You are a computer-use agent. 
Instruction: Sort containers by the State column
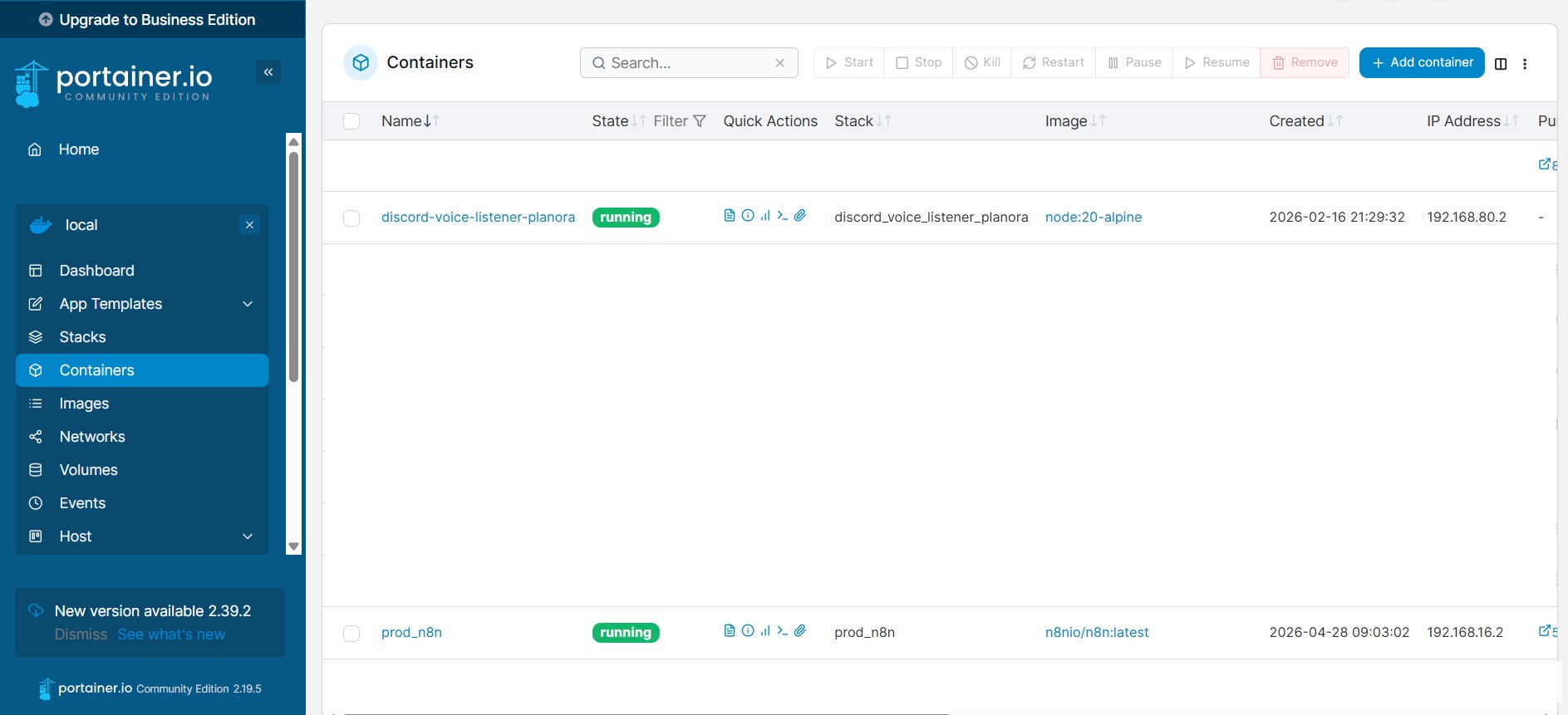(x=619, y=121)
